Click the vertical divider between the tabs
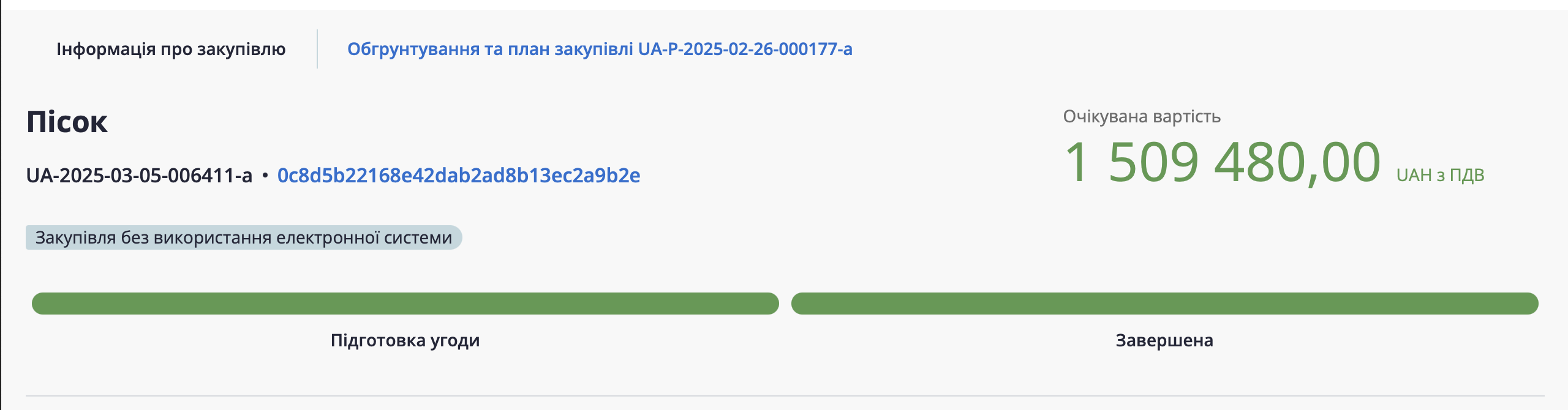Image resolution: width=1568 pixels, height=410 pixels. tap(317, 49)
